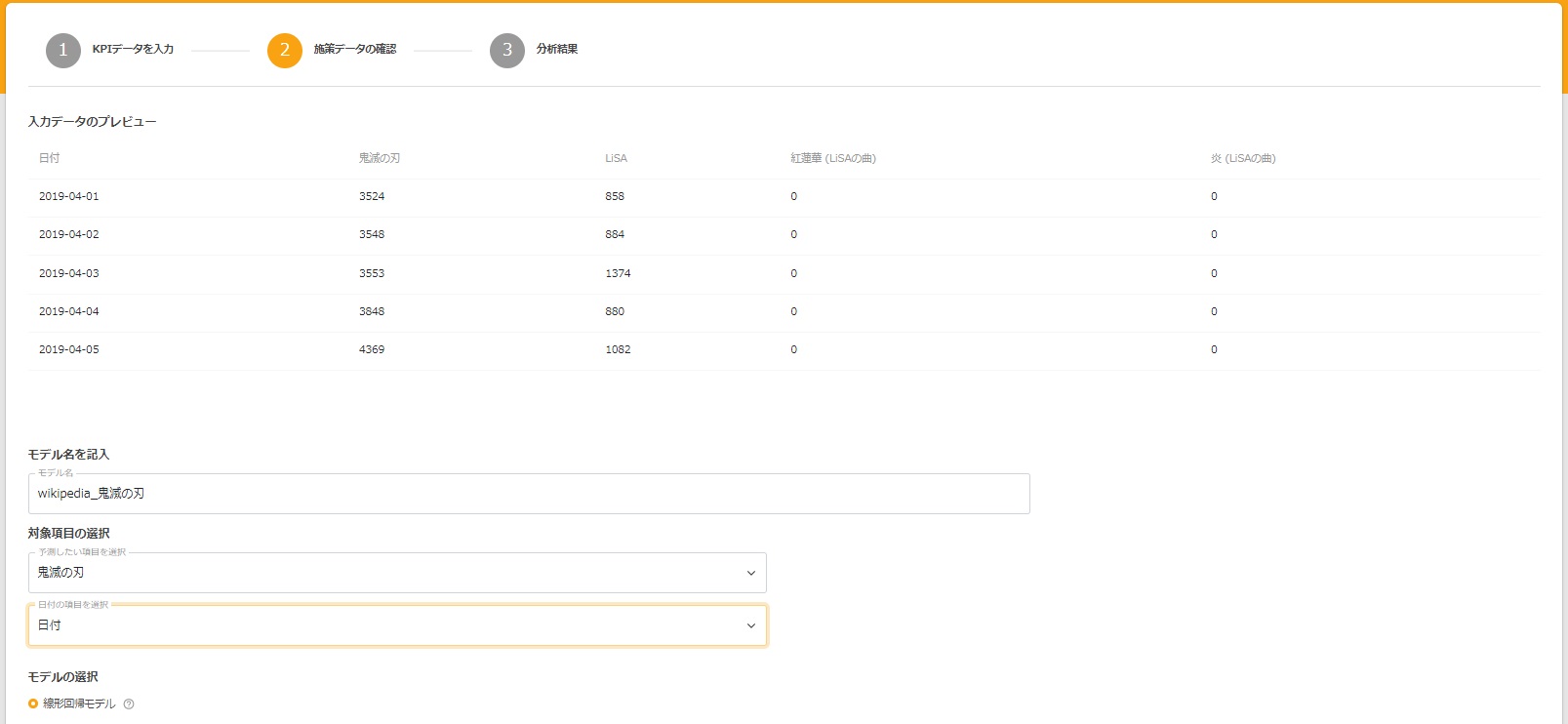Click value 3553 in table

pyautogui.click(x=372, y=273)
